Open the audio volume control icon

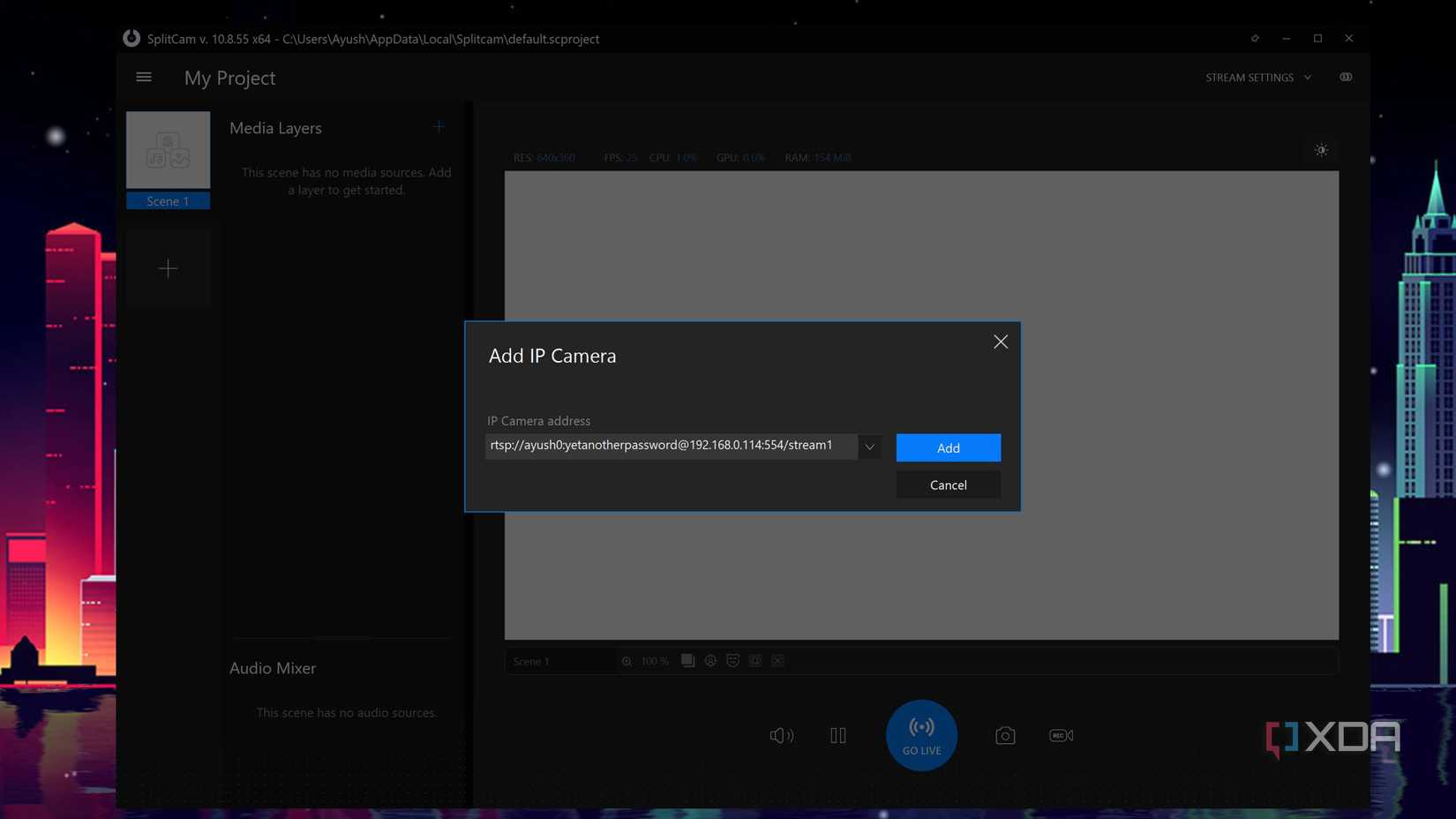tap(781, 735)
